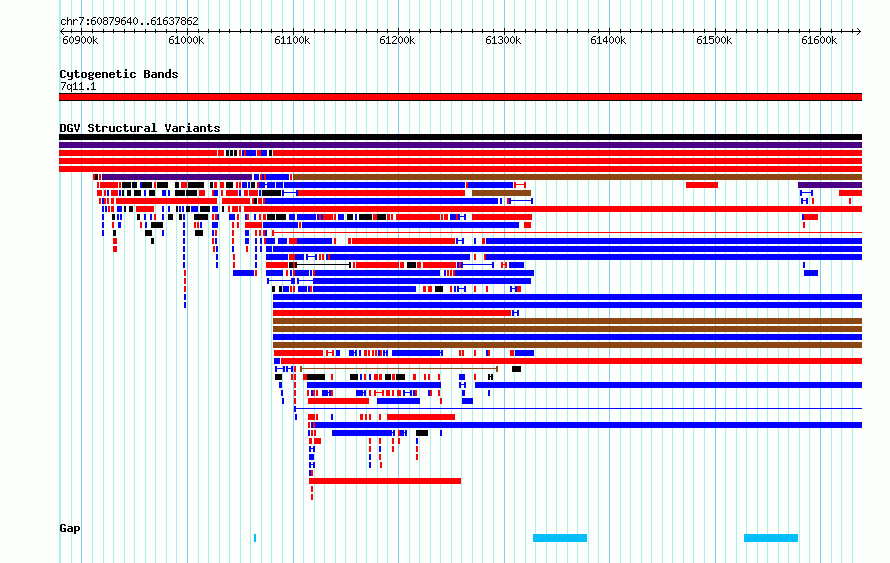Select the thin brown capped line variant
The width and height of the screenshot is (890, 563).
tap(399, 369)
